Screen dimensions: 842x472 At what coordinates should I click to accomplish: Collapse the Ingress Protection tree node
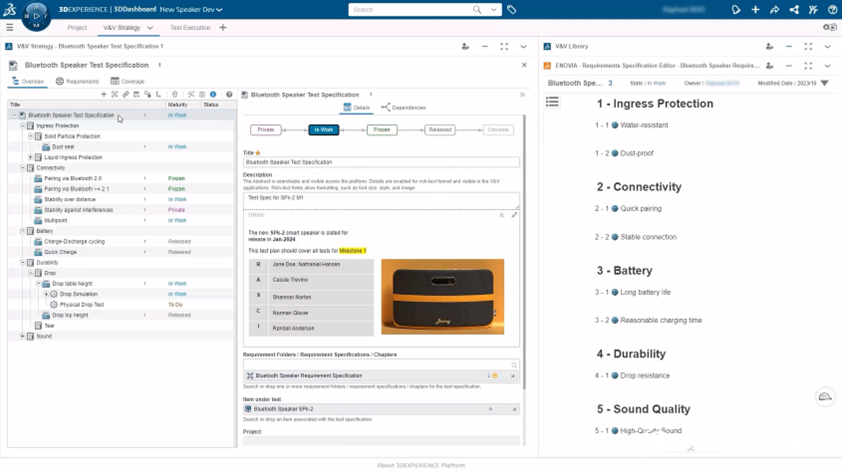(23, 126)
